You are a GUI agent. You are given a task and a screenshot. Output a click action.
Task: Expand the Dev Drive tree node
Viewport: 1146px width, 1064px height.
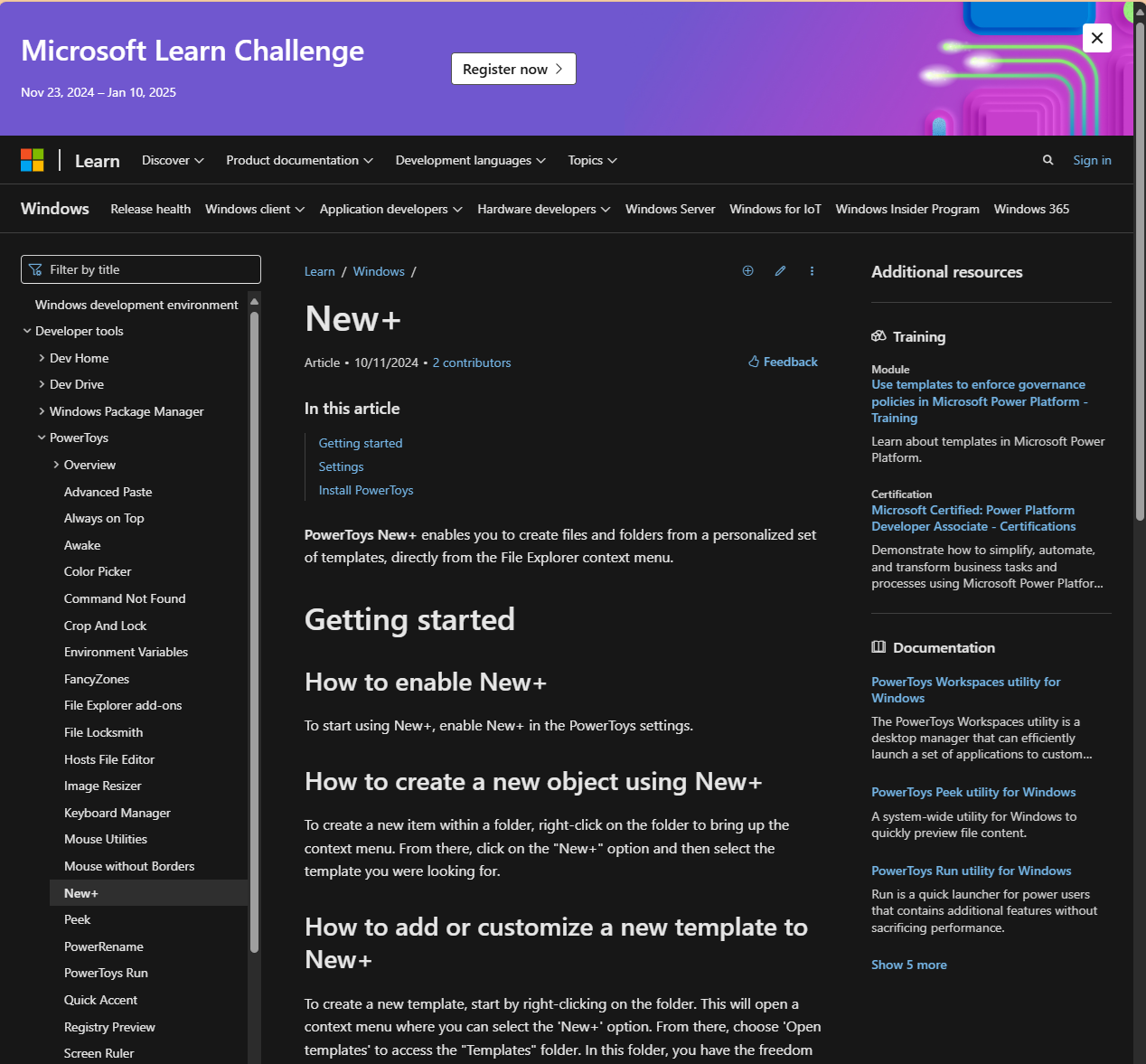tap(42, 384)
